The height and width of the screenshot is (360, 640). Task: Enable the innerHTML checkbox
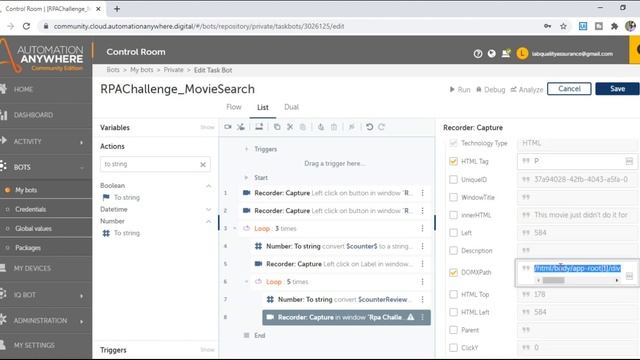click(453, 215)
